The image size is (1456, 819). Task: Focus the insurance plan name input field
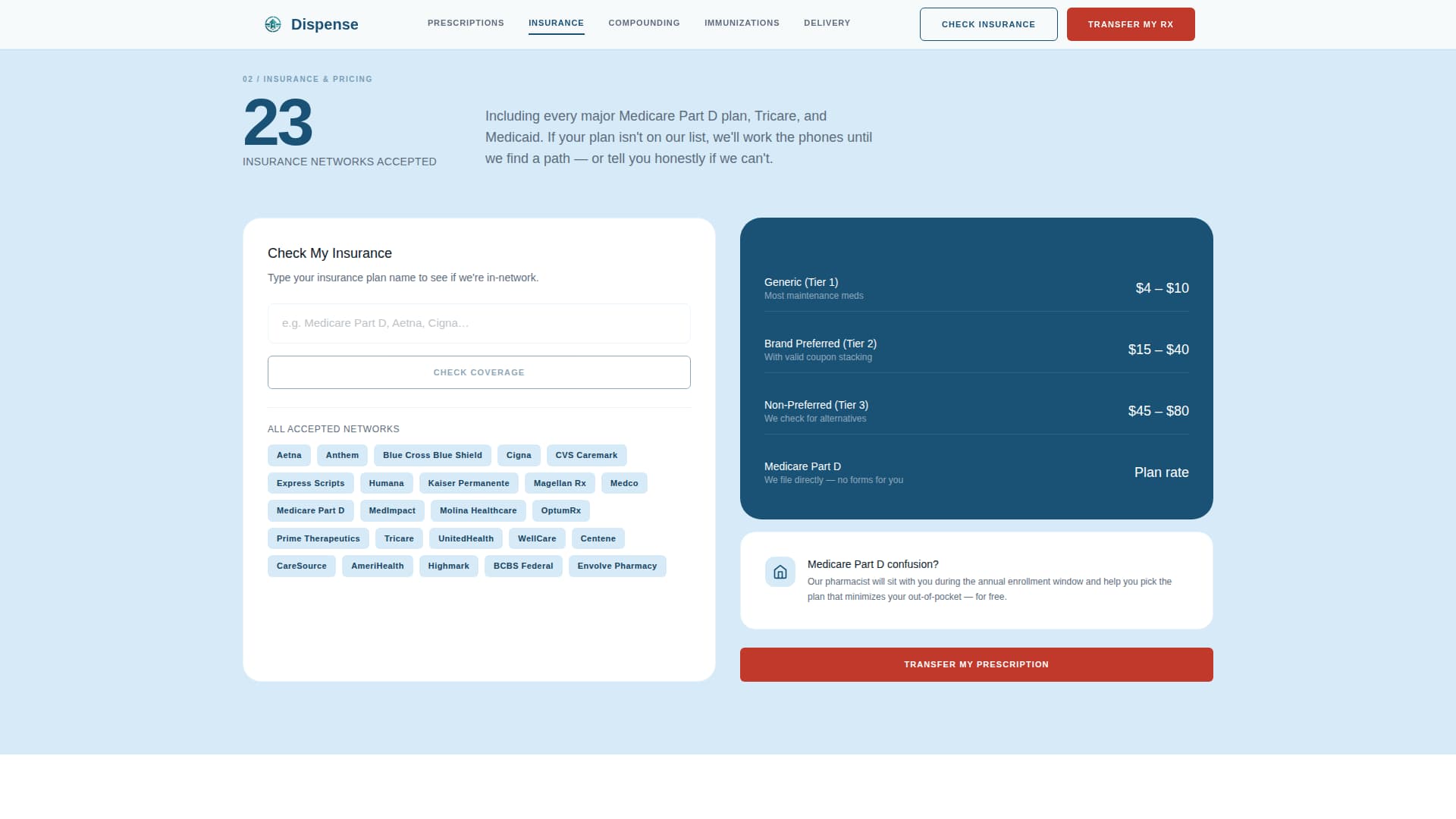[479, 323]
